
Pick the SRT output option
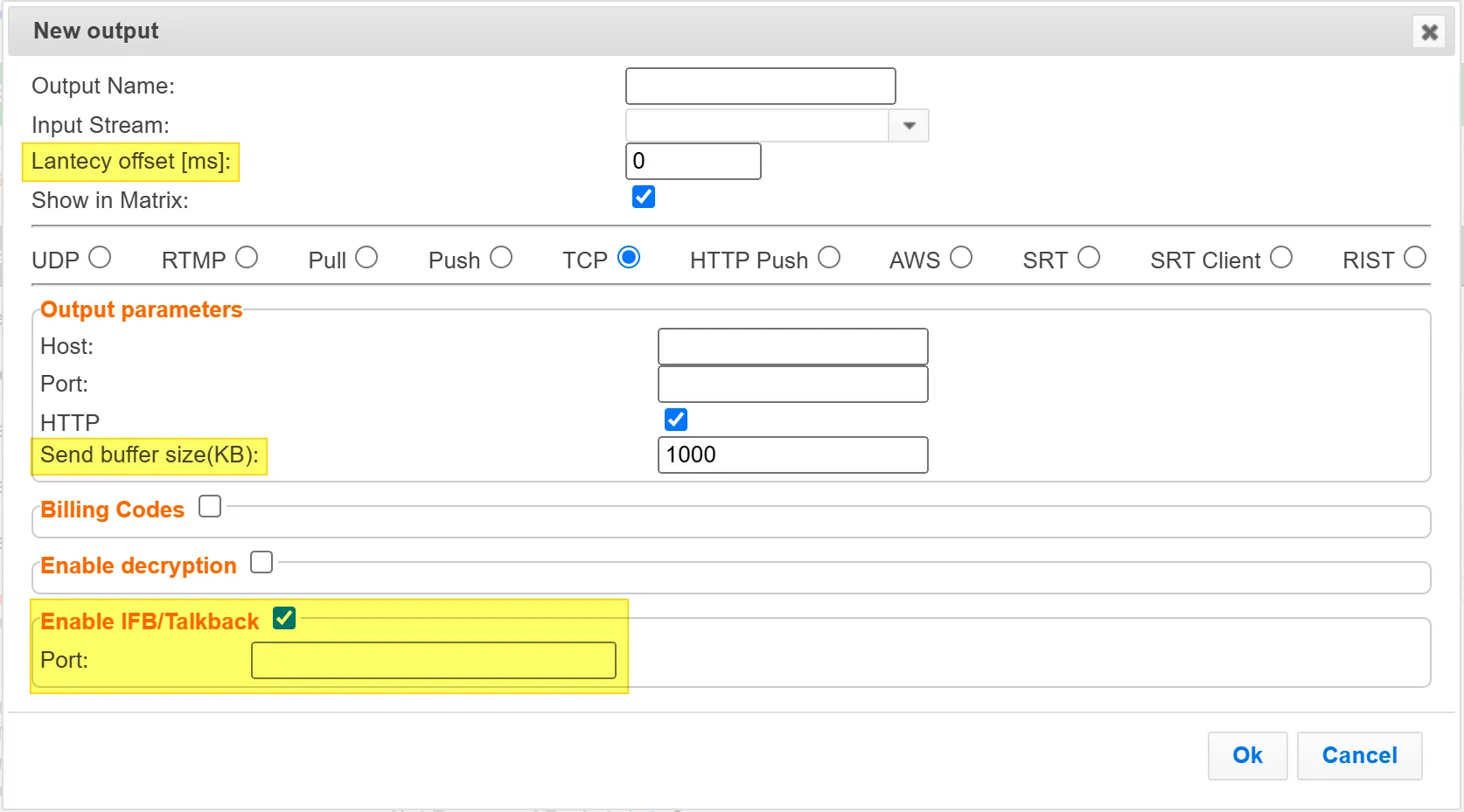[1089, 258]
